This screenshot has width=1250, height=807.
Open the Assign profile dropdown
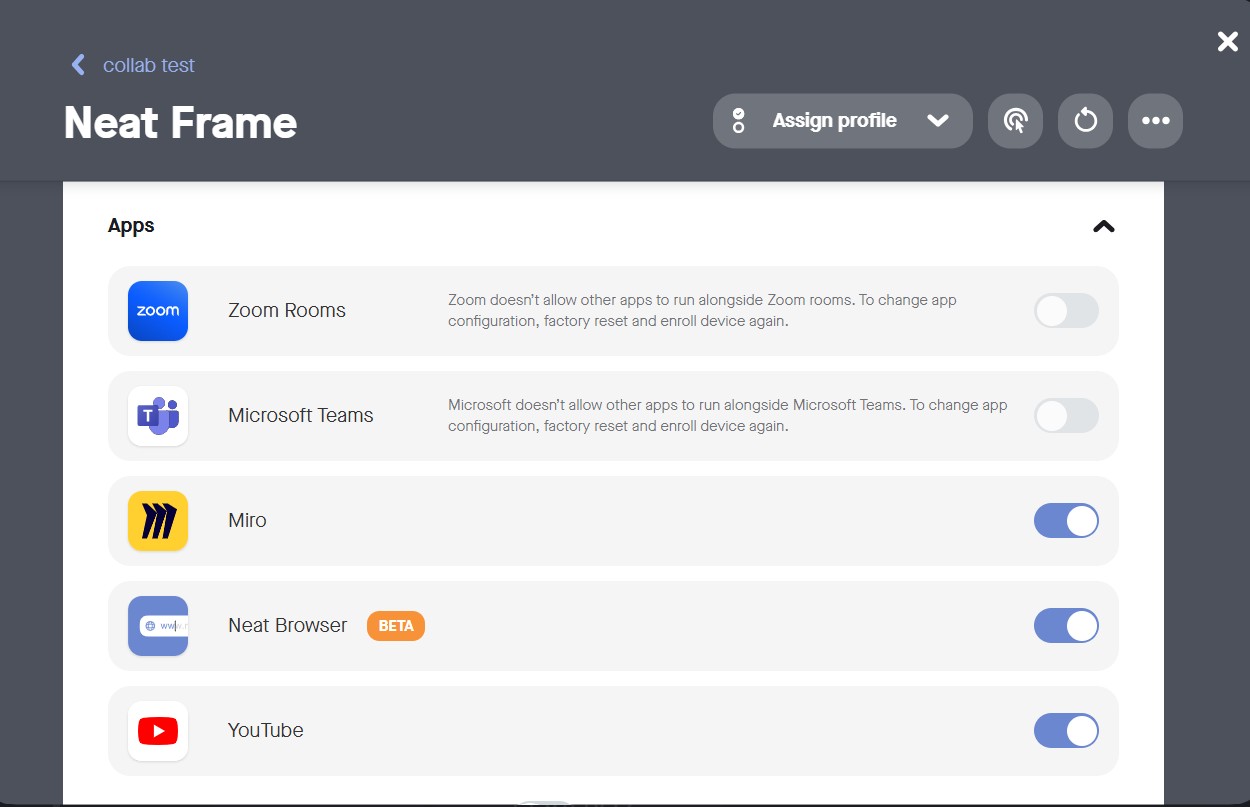pos(834,121)
